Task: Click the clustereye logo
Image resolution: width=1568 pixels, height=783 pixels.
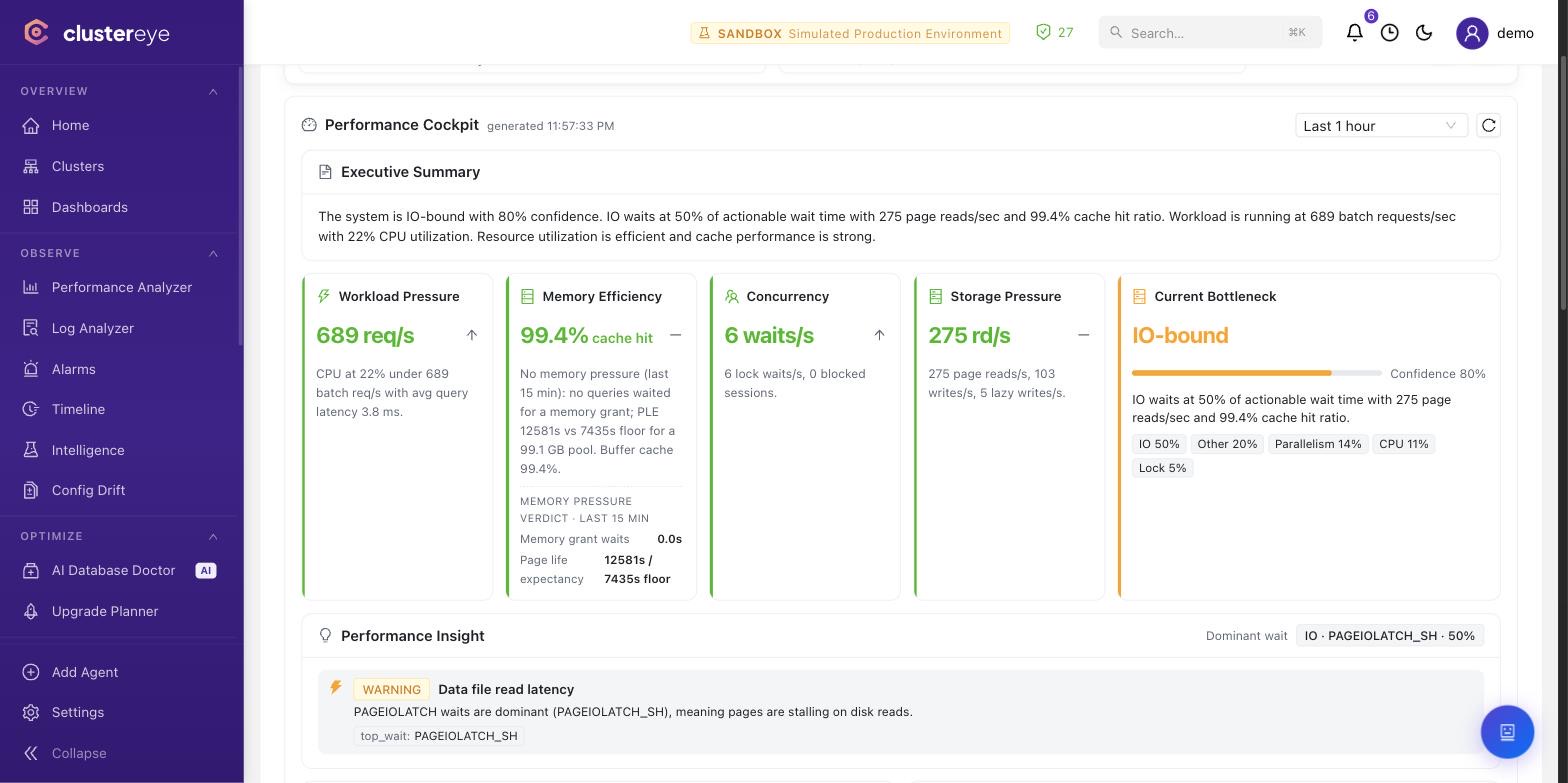Action: coord(97,33)
